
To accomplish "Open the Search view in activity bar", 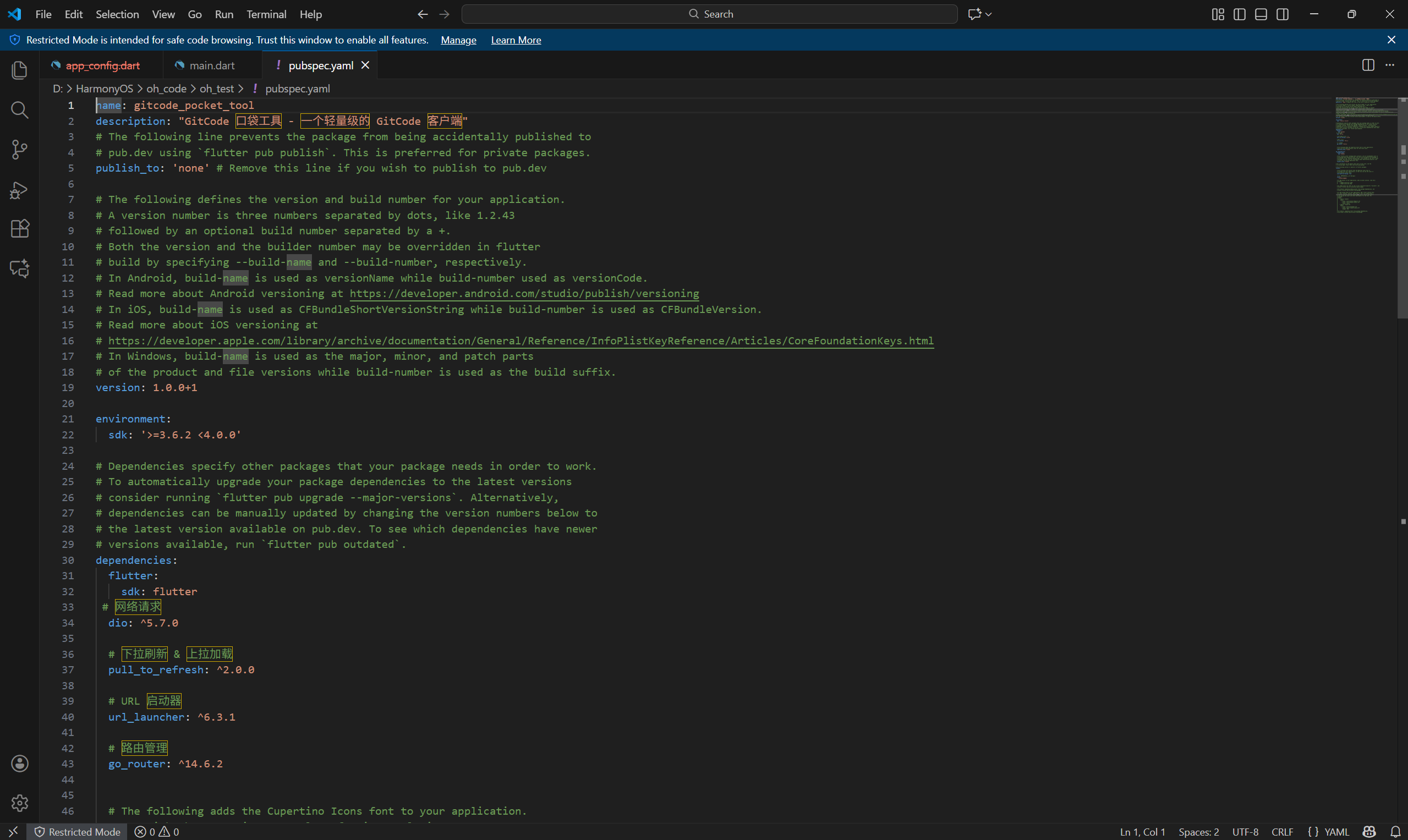I will coord(19,110).
